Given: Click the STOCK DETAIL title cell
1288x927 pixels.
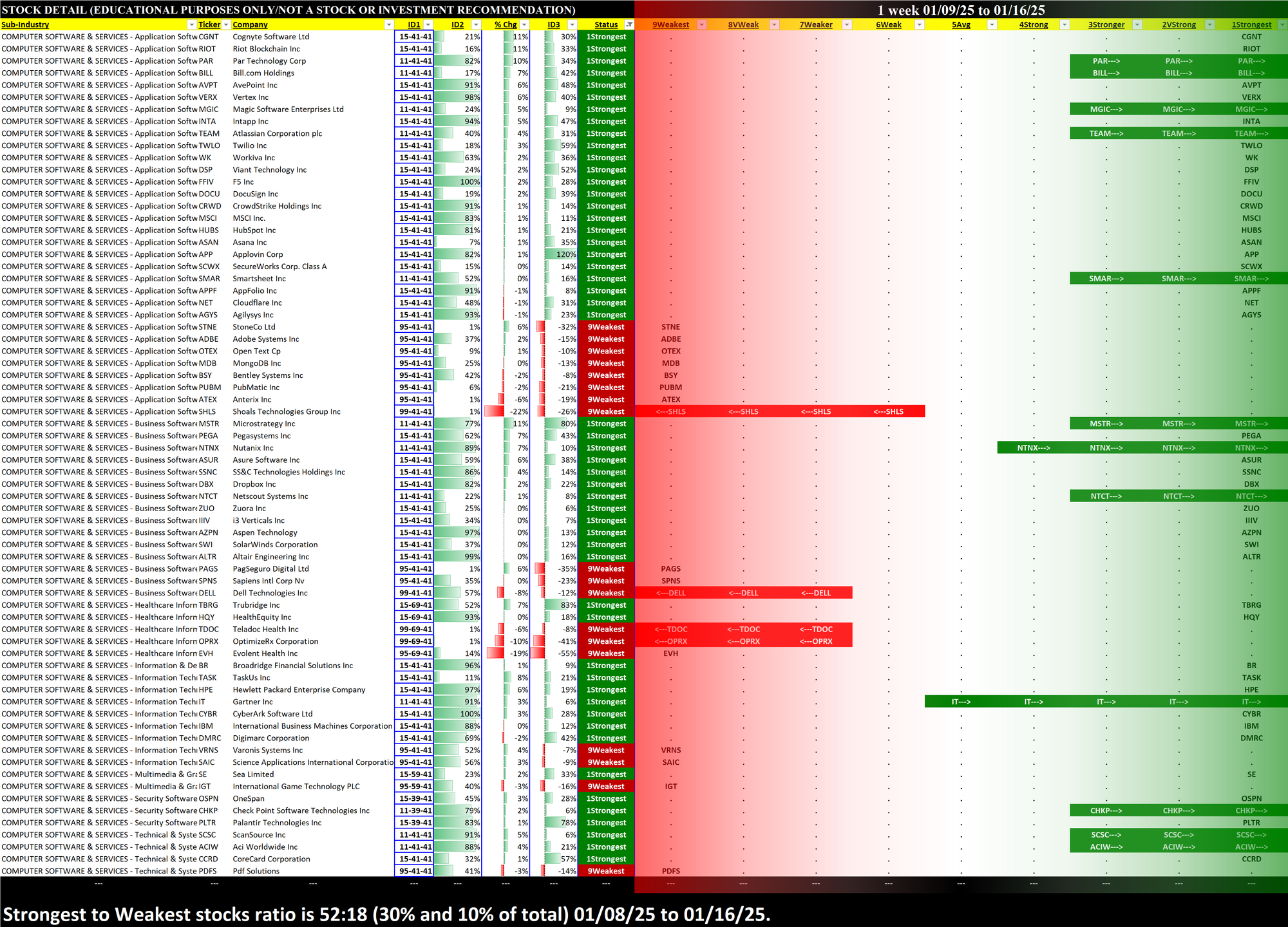Looking at the screenshot, I should pyautogui.click(x=289, y=10).
